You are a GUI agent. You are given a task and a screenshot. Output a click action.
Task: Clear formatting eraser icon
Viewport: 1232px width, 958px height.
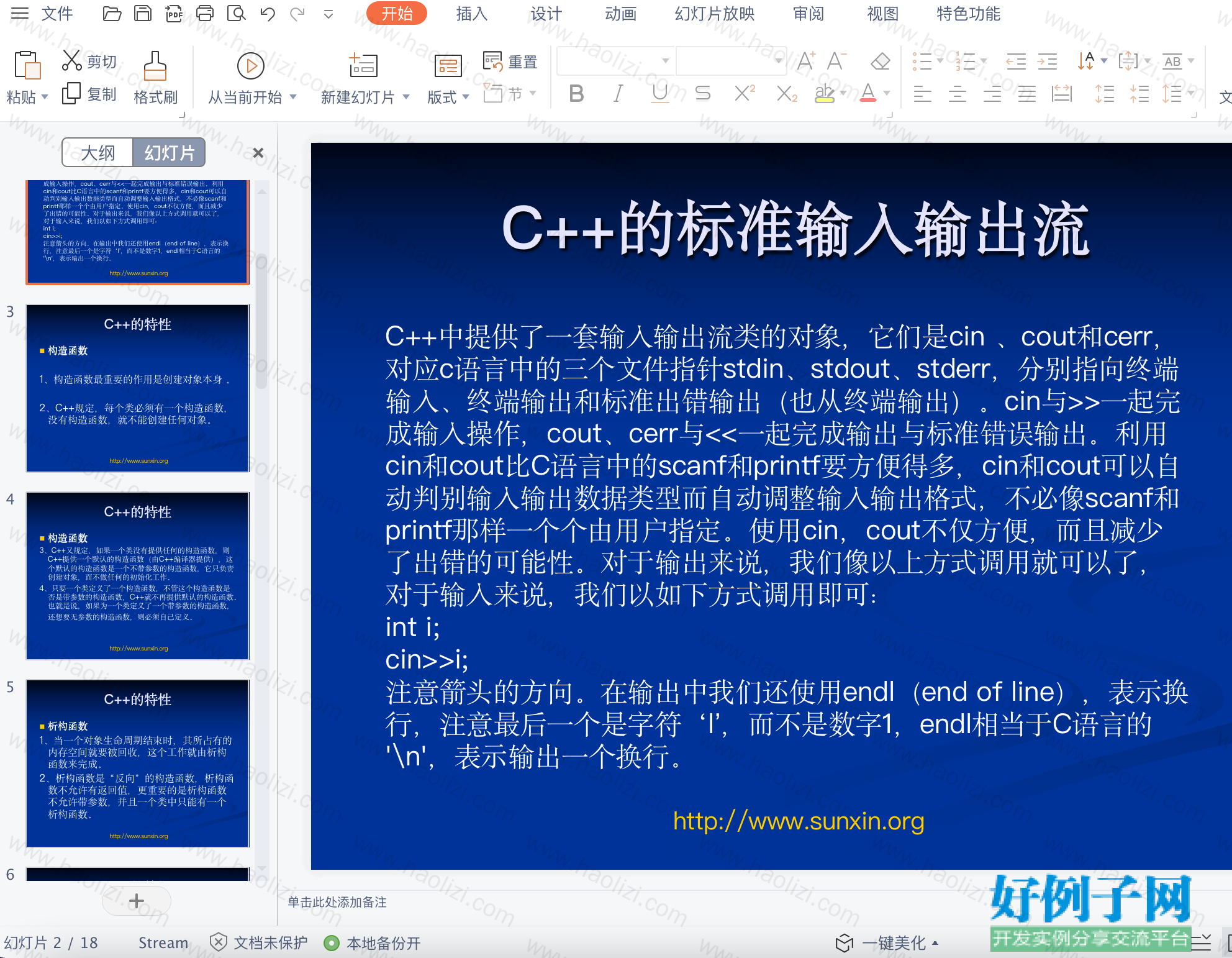coord(881,61)
